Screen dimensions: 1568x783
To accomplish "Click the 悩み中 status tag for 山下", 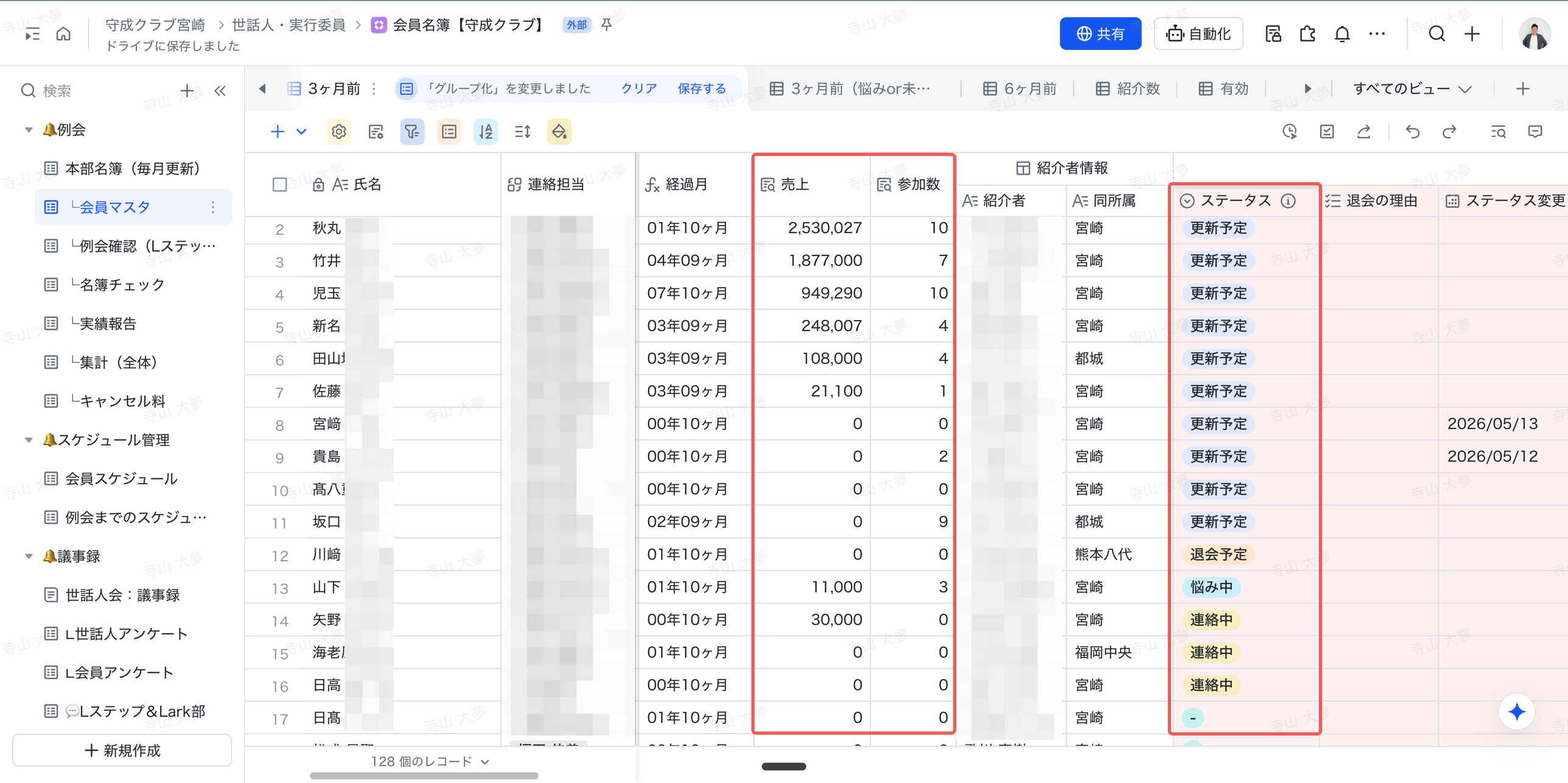I will 1211,587.
